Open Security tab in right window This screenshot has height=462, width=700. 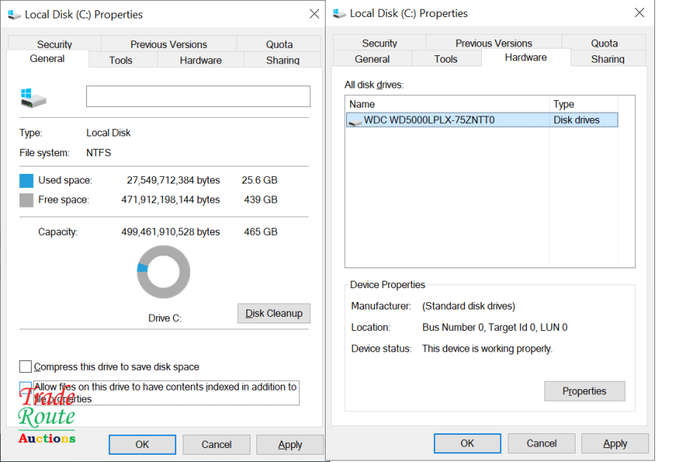click(x=379, y=43)
